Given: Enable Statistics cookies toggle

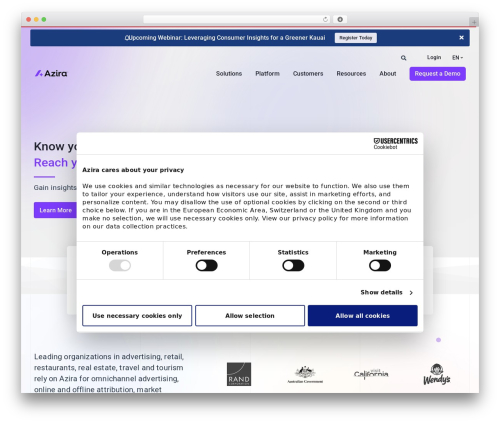Looking at the screenshot, I should pyautogui.click(x=293, y=266).
